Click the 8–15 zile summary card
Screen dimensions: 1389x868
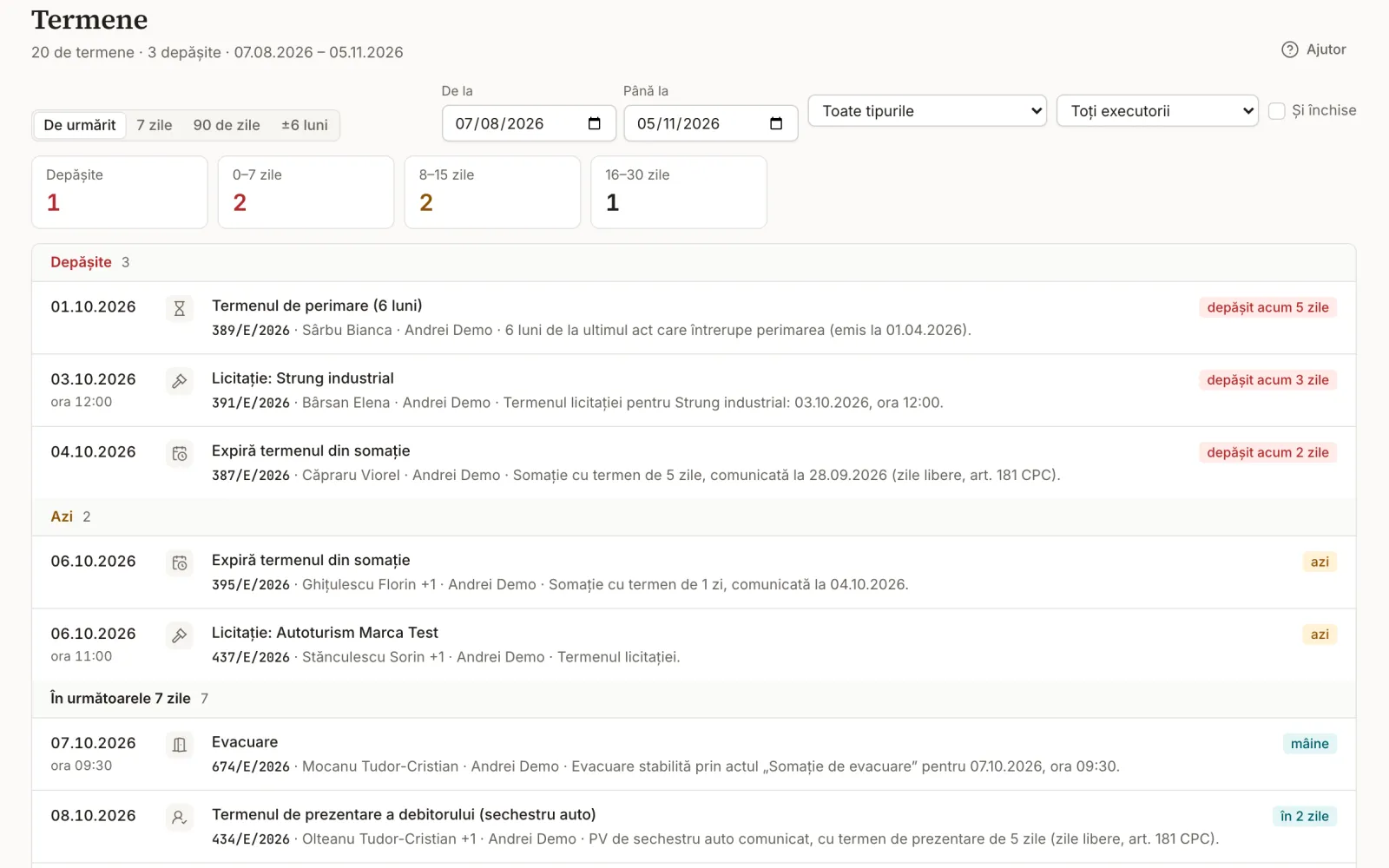[492, 192]
